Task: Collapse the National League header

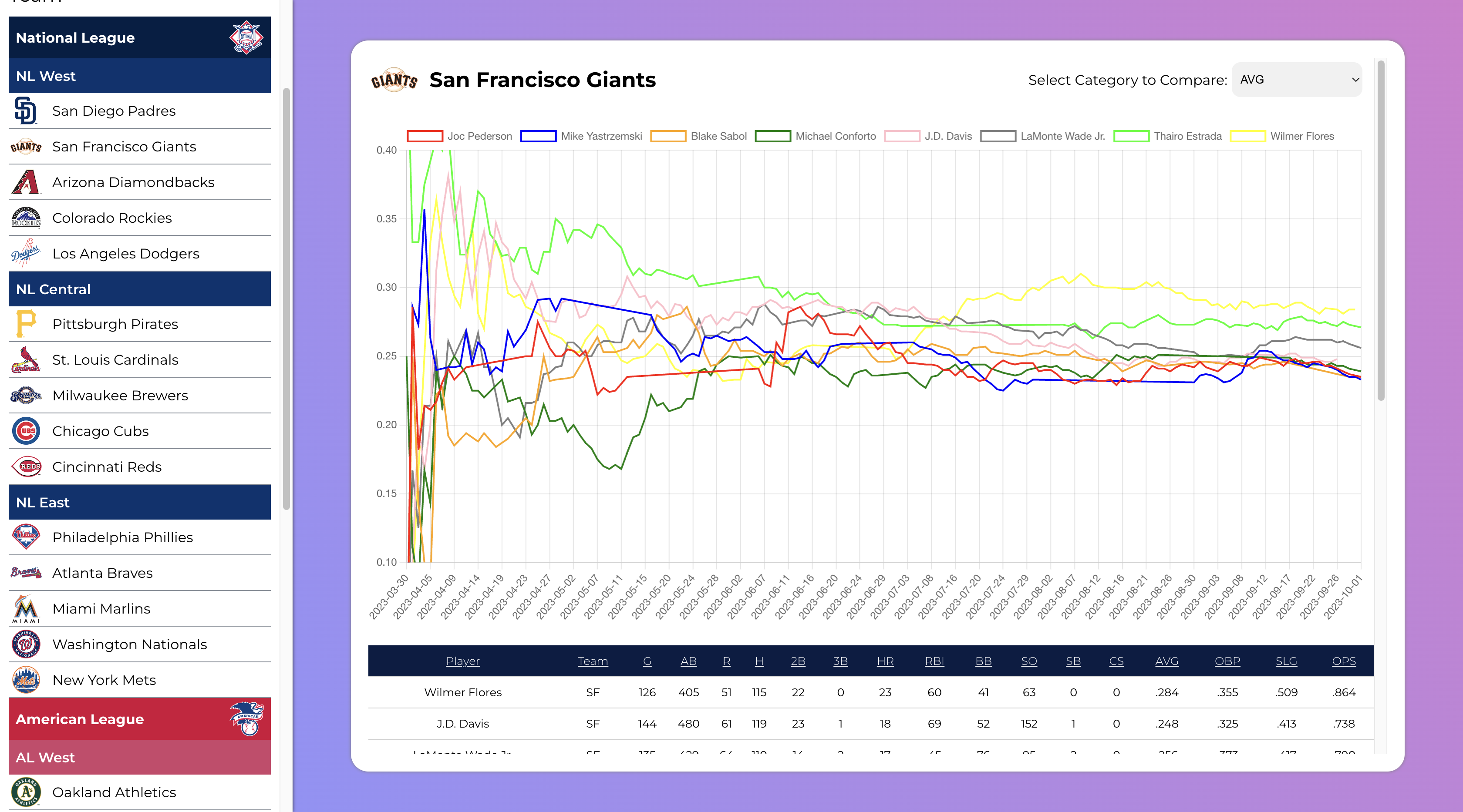Action: (139, 38)
